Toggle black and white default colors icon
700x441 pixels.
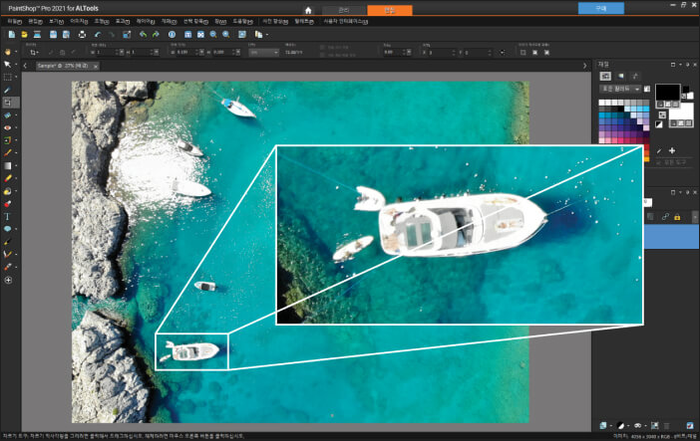(659, 124)
